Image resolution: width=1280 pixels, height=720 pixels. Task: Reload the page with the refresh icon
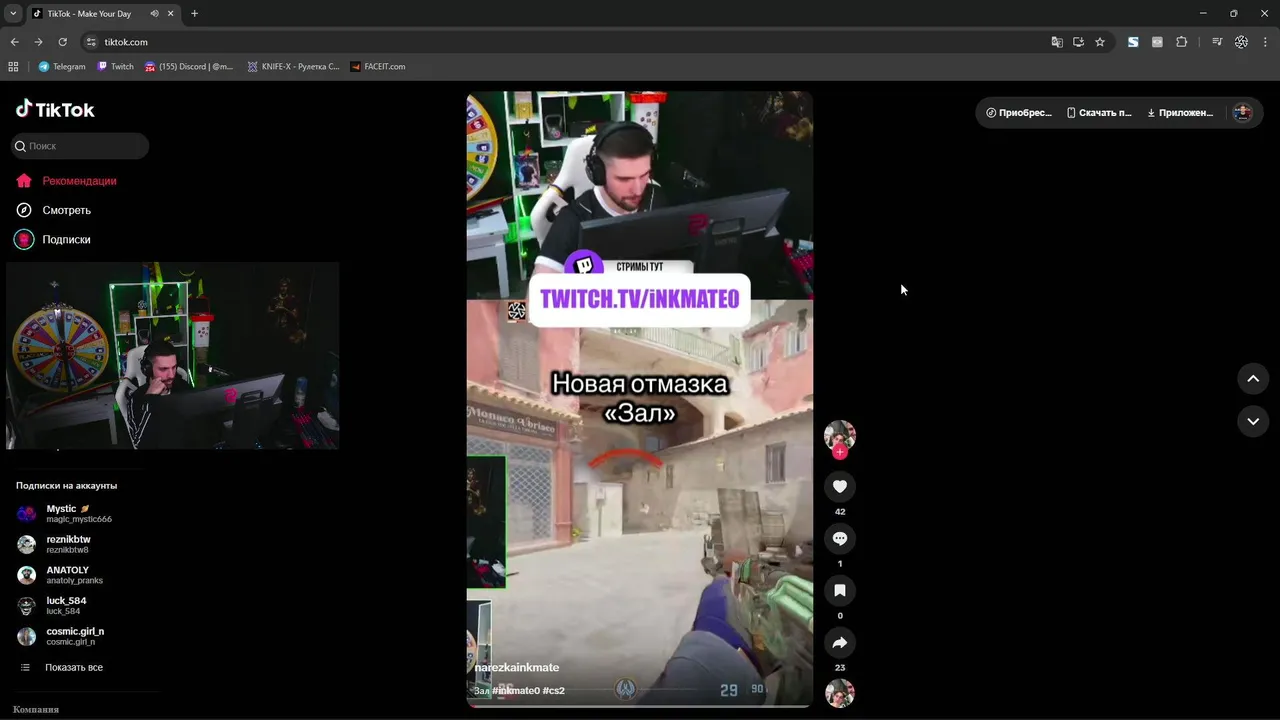point(62,42)
